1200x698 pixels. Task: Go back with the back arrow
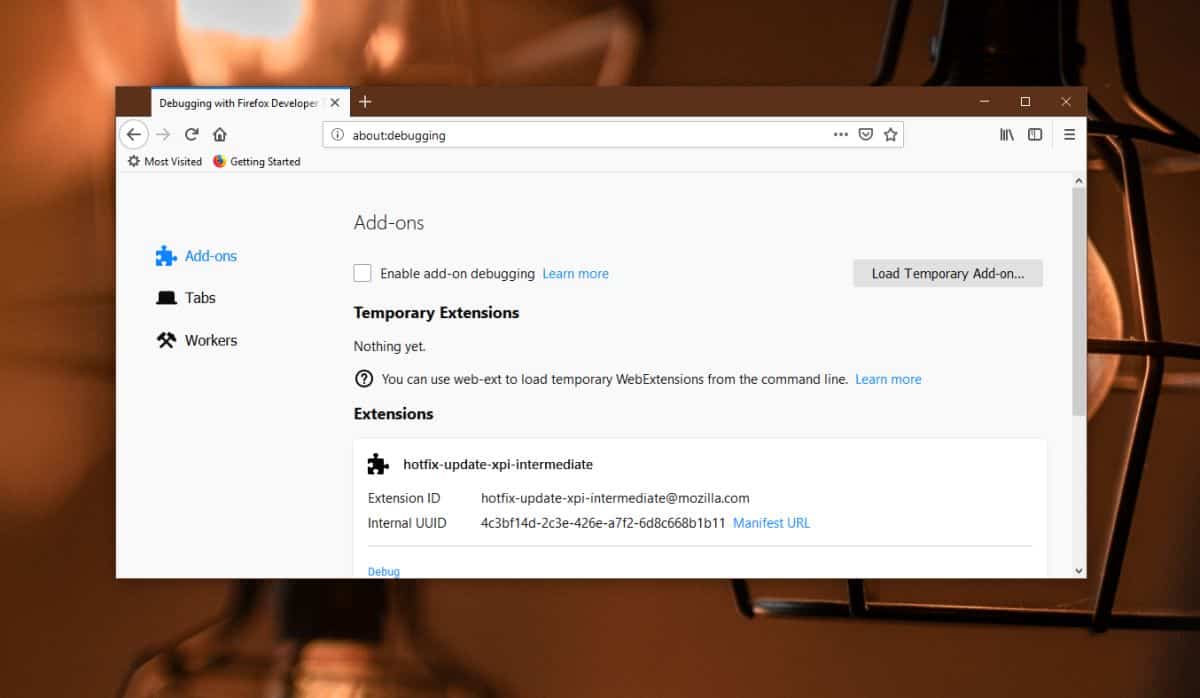[x=134, y=134]
